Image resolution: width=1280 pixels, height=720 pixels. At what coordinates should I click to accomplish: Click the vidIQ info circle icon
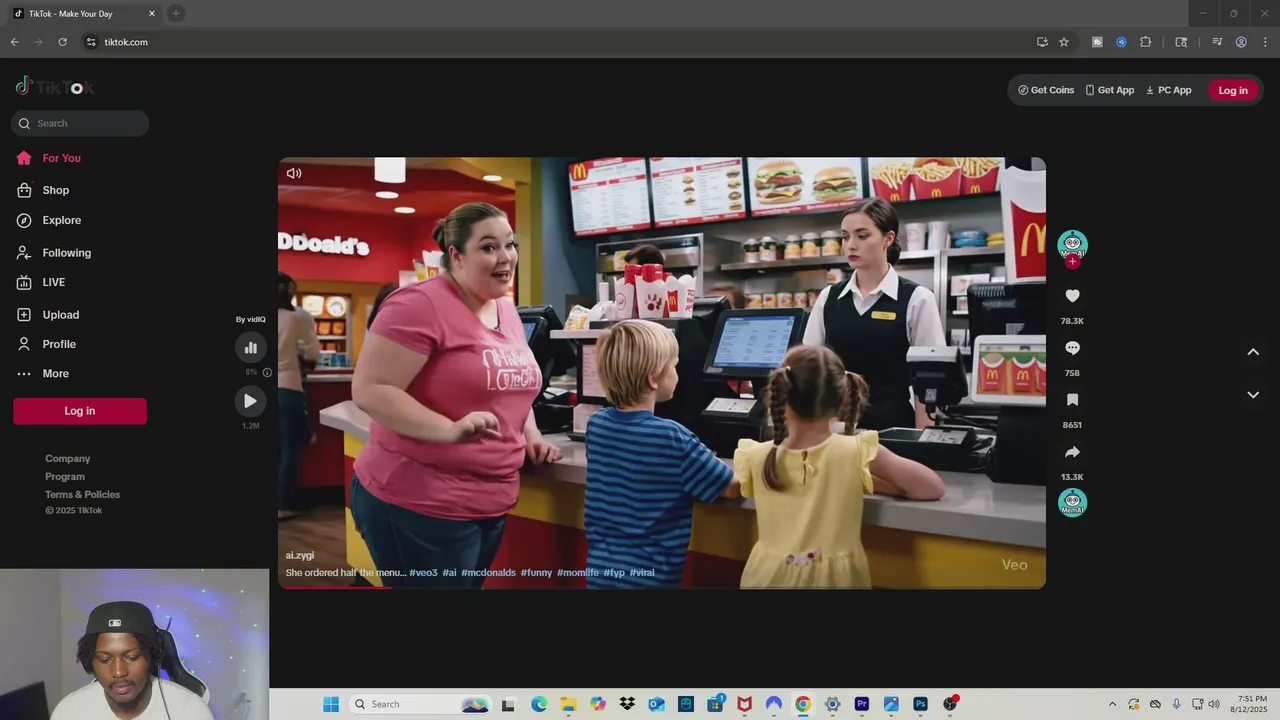click(267, 372)
